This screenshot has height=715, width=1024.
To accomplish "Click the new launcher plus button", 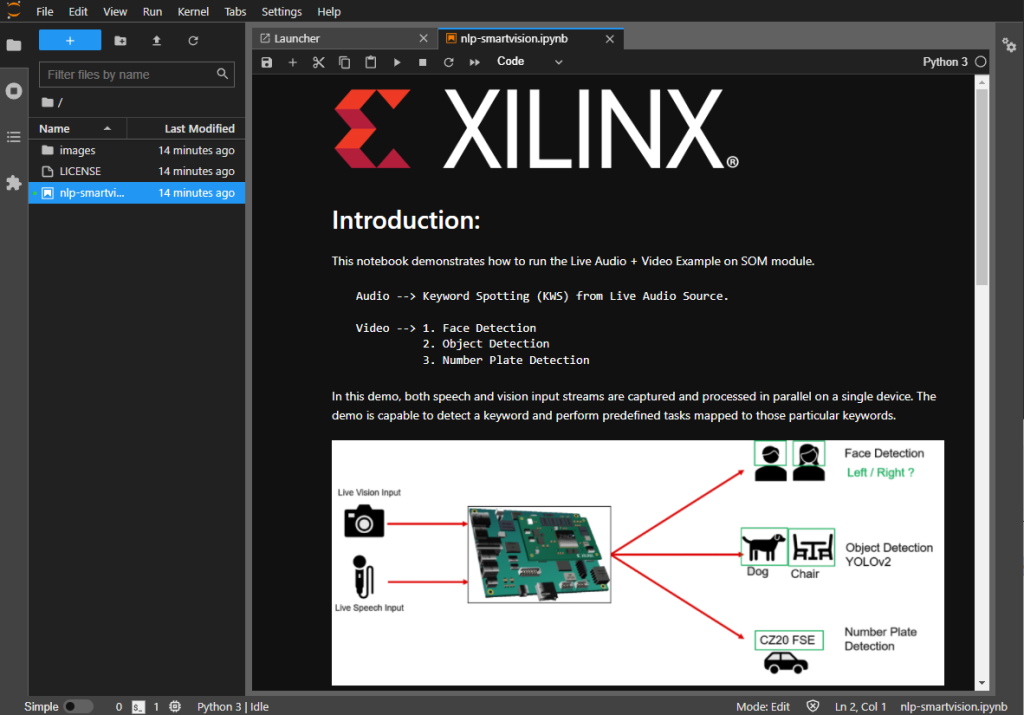I will [70, 41].
